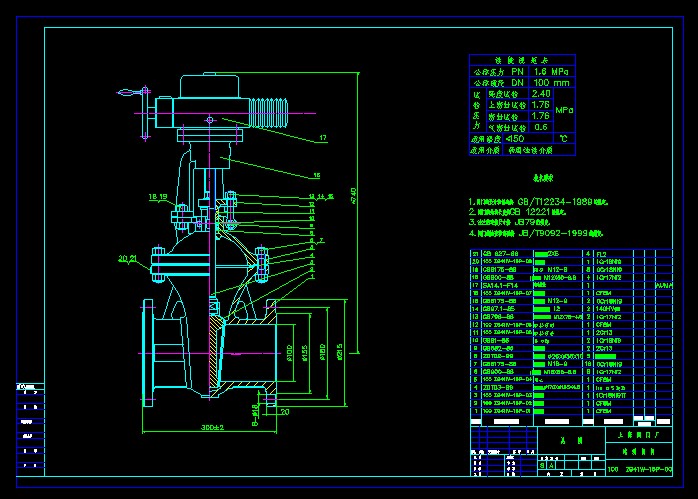This screenshot has height=499, width=698.
Task: Select note 1 text 'GB/T12234-1989'
Action: [555, 202]
